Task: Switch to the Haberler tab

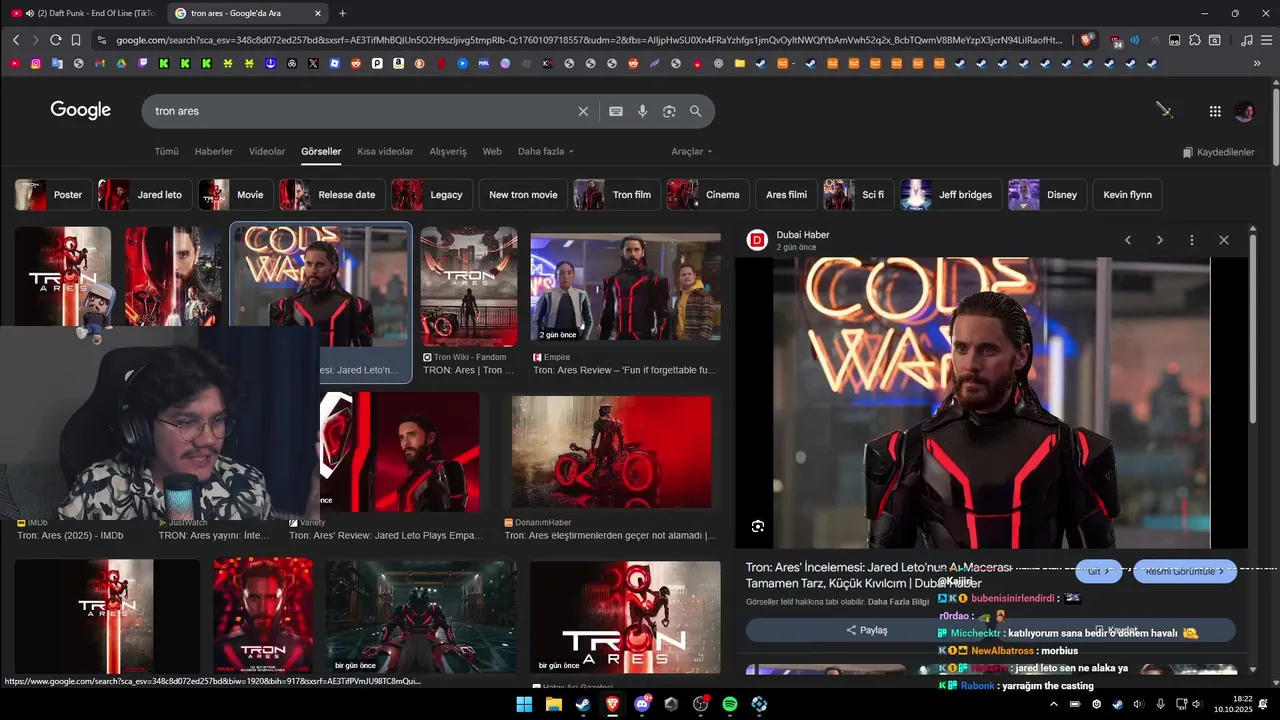Action: coord(213,152)
